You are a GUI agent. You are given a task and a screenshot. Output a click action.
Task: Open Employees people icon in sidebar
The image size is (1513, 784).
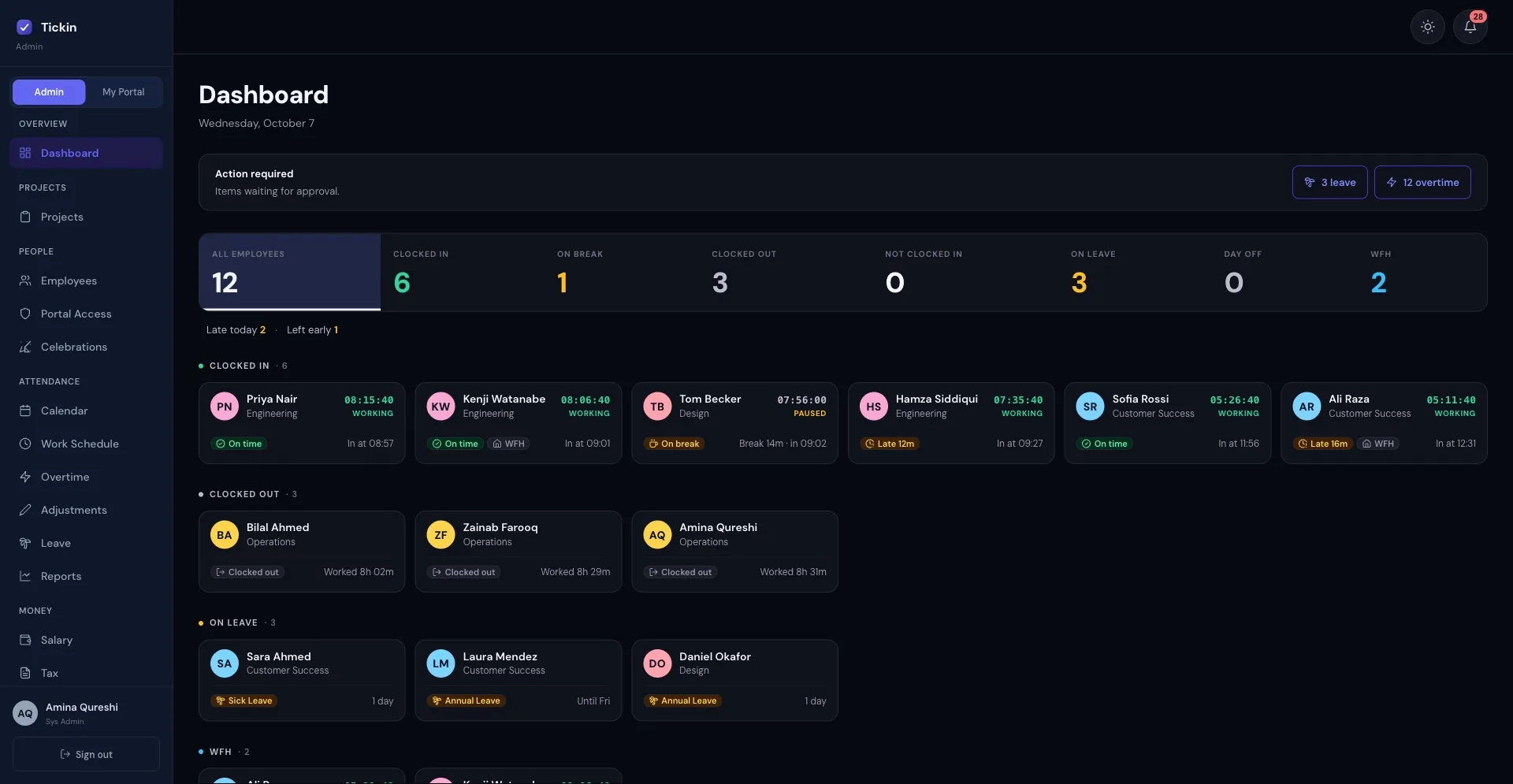click(x=25, y=281)
